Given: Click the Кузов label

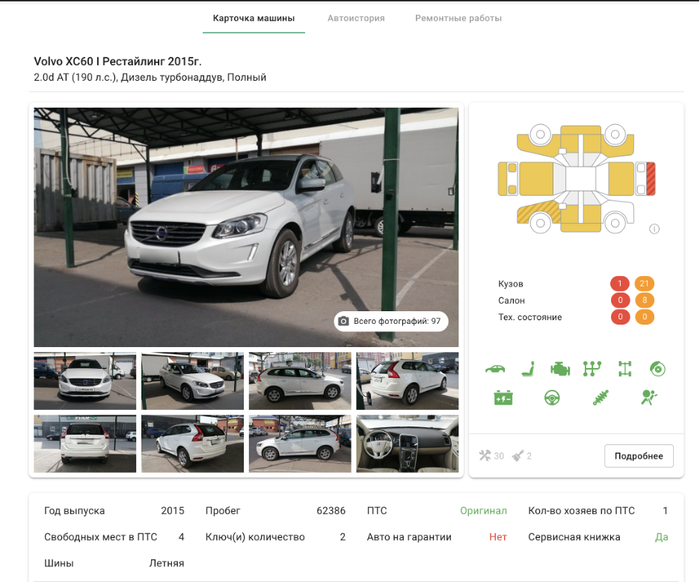Looking at the screenshot, I should point(511,284).
